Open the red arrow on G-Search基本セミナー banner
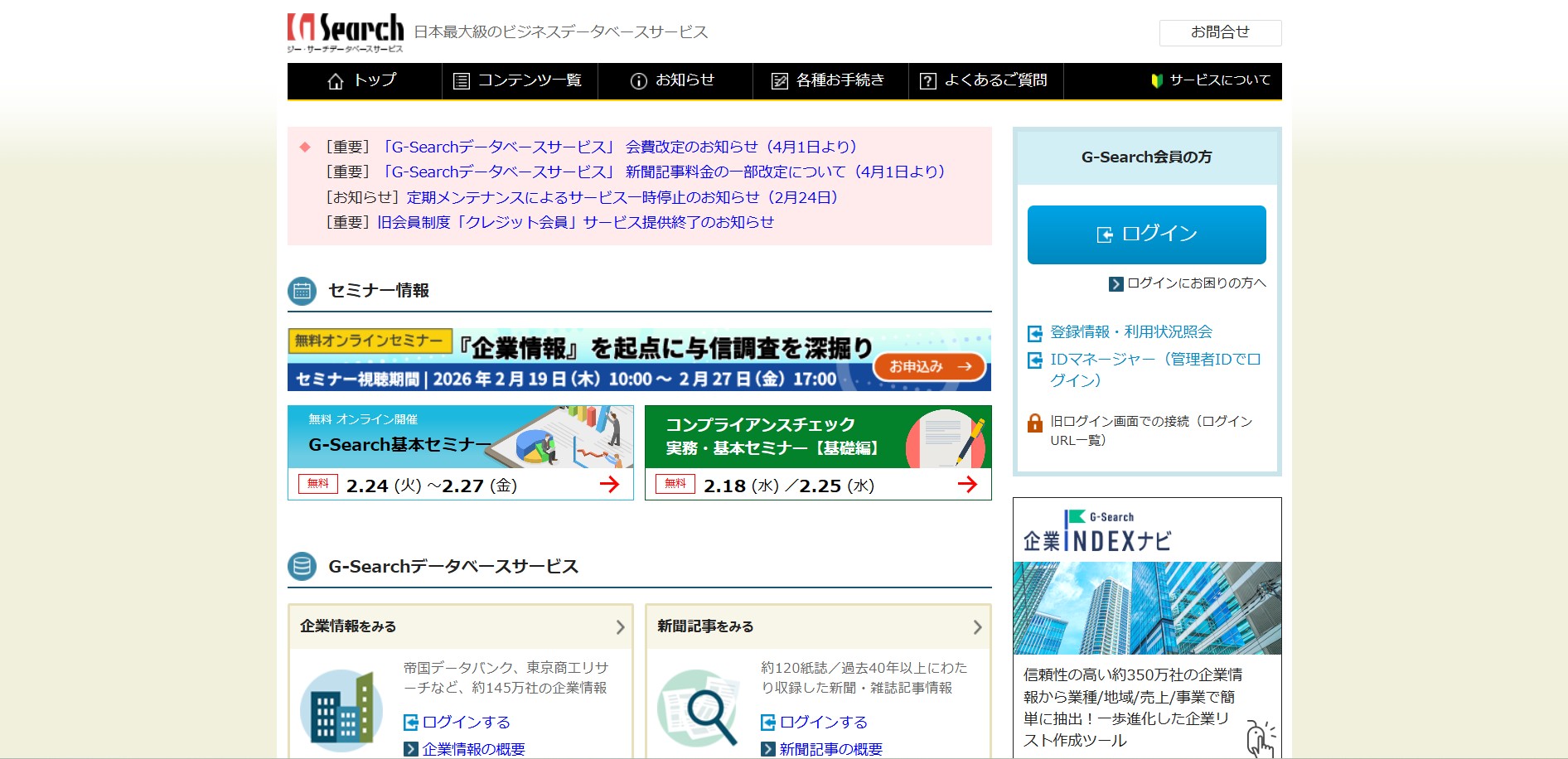The image size is (1568, 759). pyautogui.click(x=609, y=485)
